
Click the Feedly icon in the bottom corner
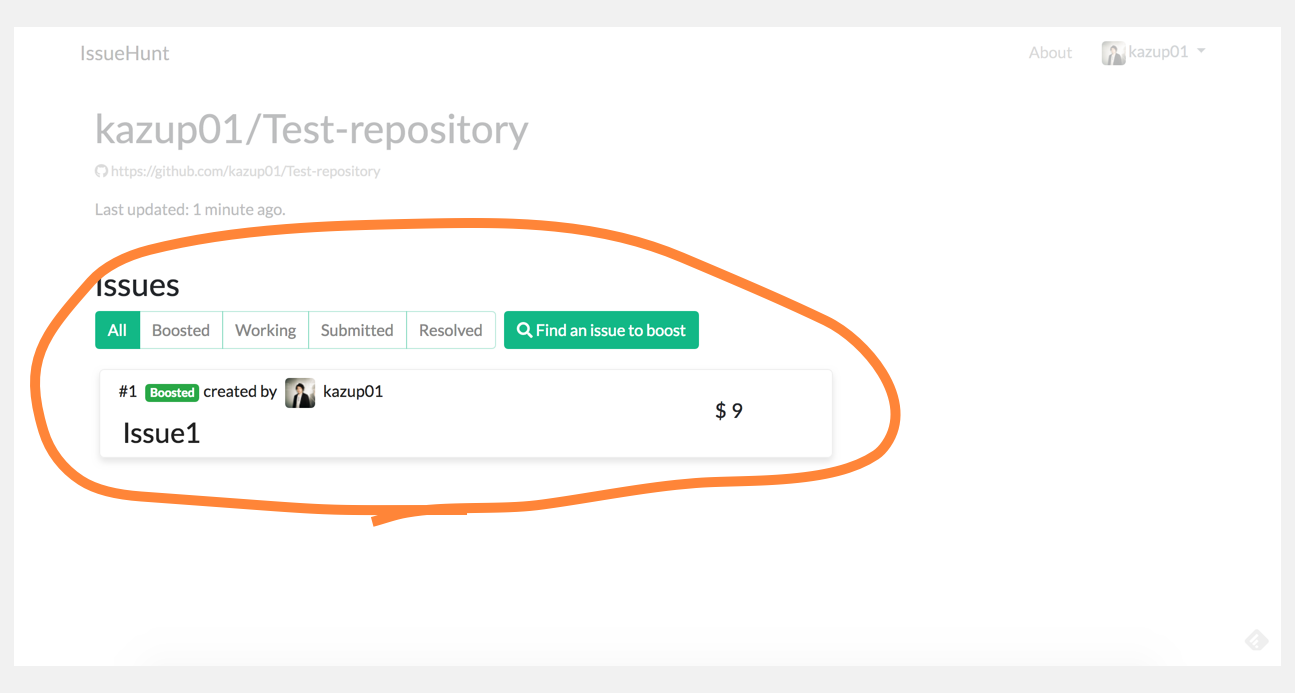coord(1256,640)
